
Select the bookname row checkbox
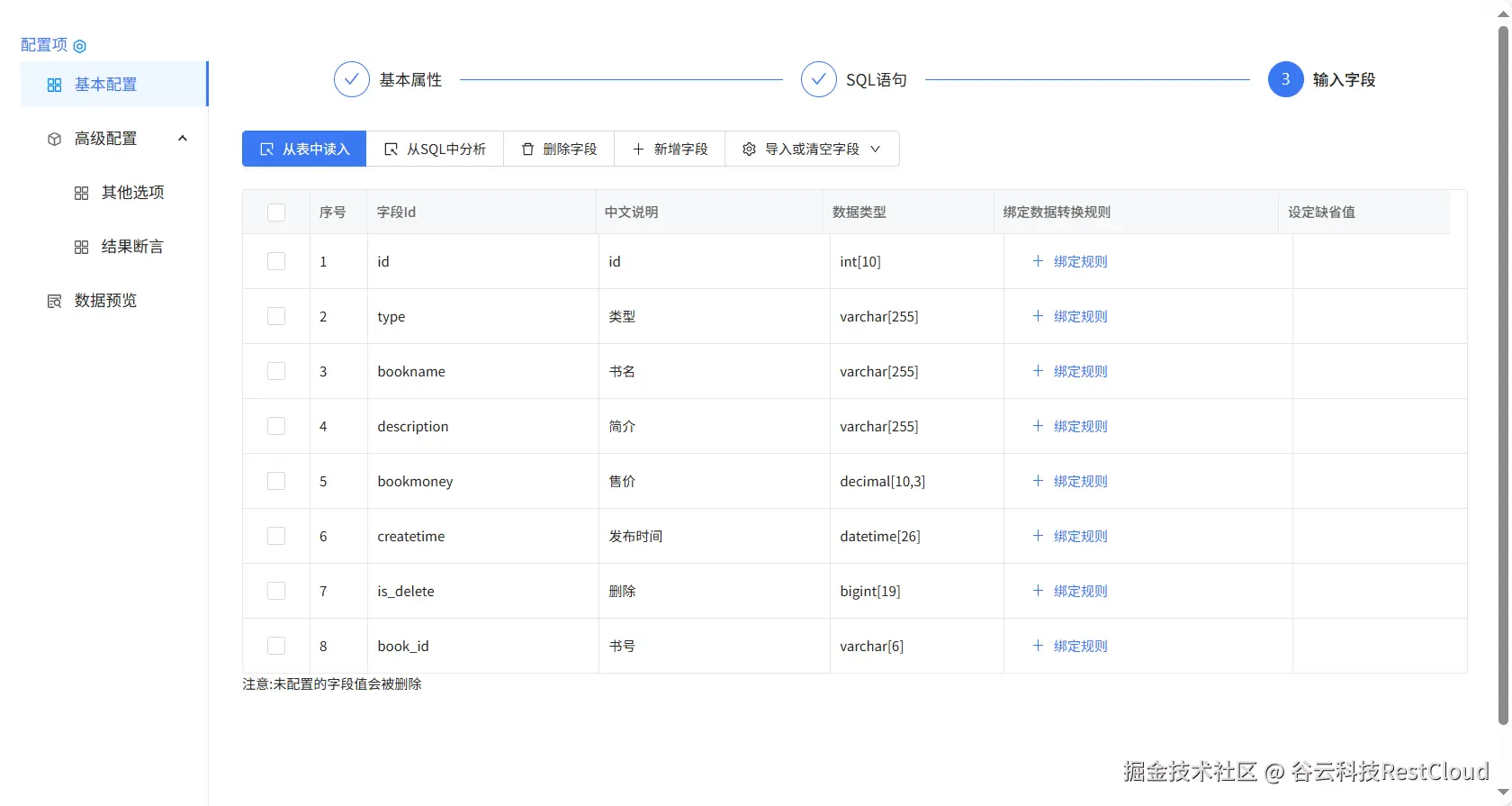pyautogui.click(x=276, y=371)
